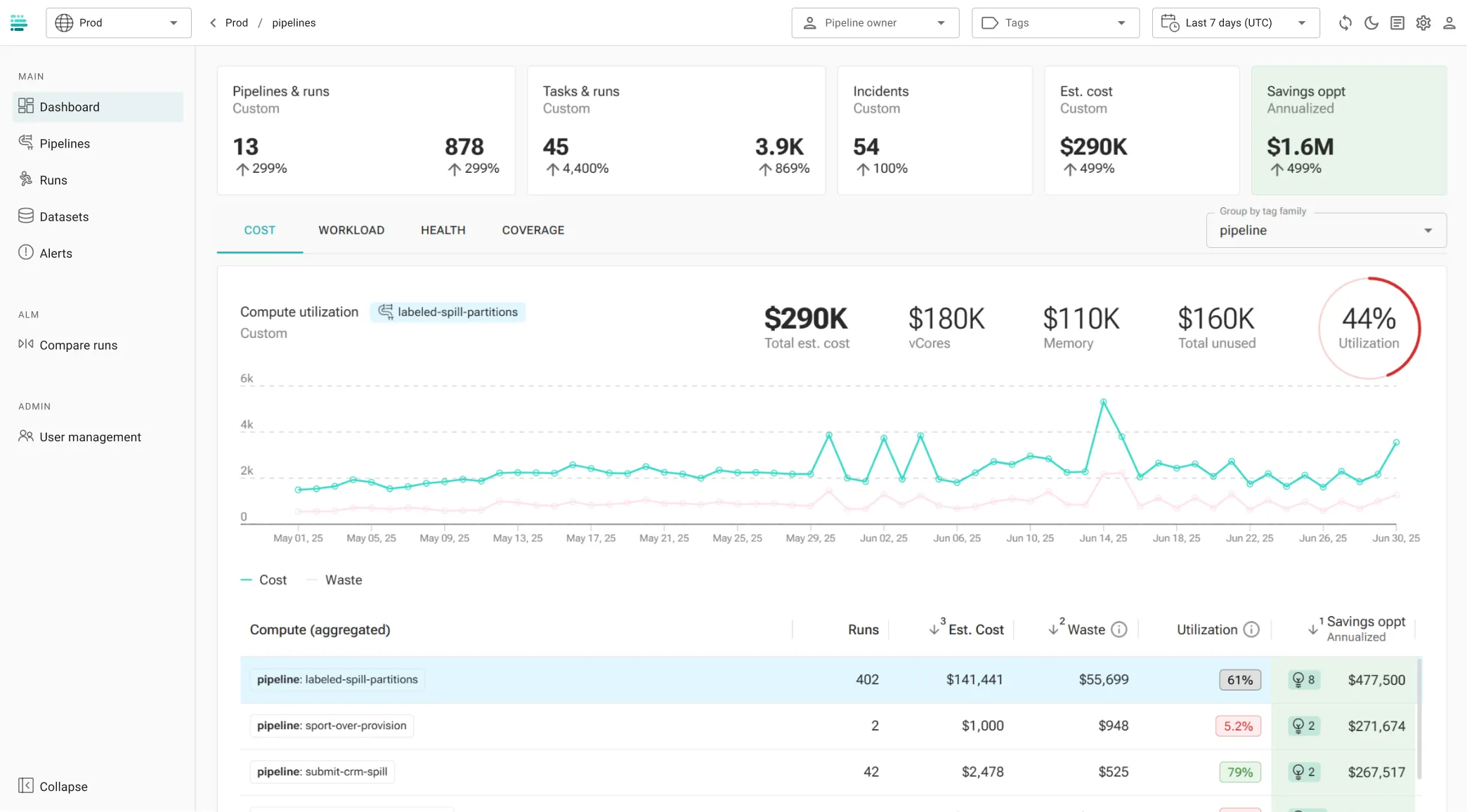Go back using the breadcrumb chevron
The height and width of the screenshot is (812, 1467).
click(x=213, y=23)
